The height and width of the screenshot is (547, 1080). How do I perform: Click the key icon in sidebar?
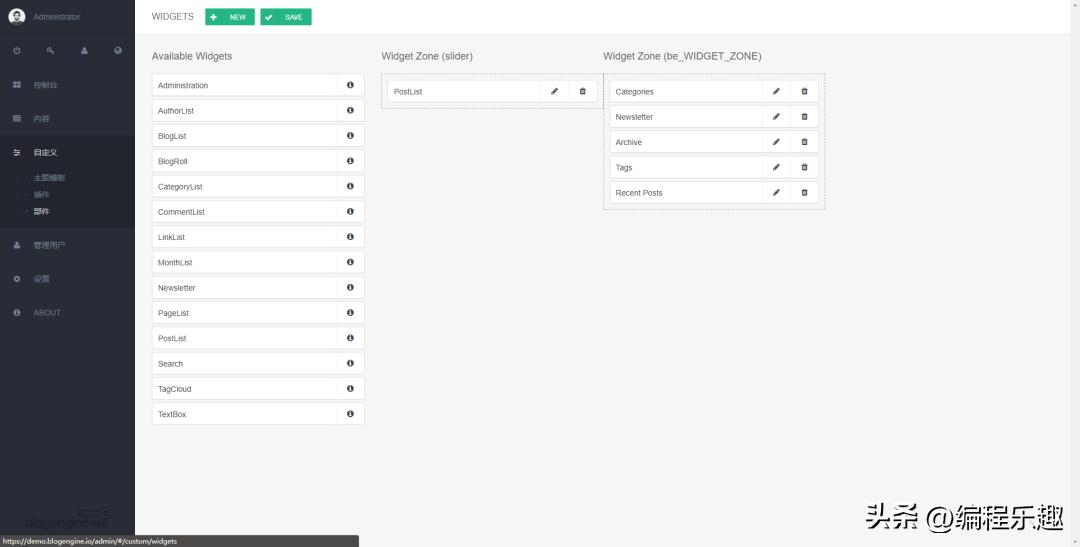[x=50, y=50]
